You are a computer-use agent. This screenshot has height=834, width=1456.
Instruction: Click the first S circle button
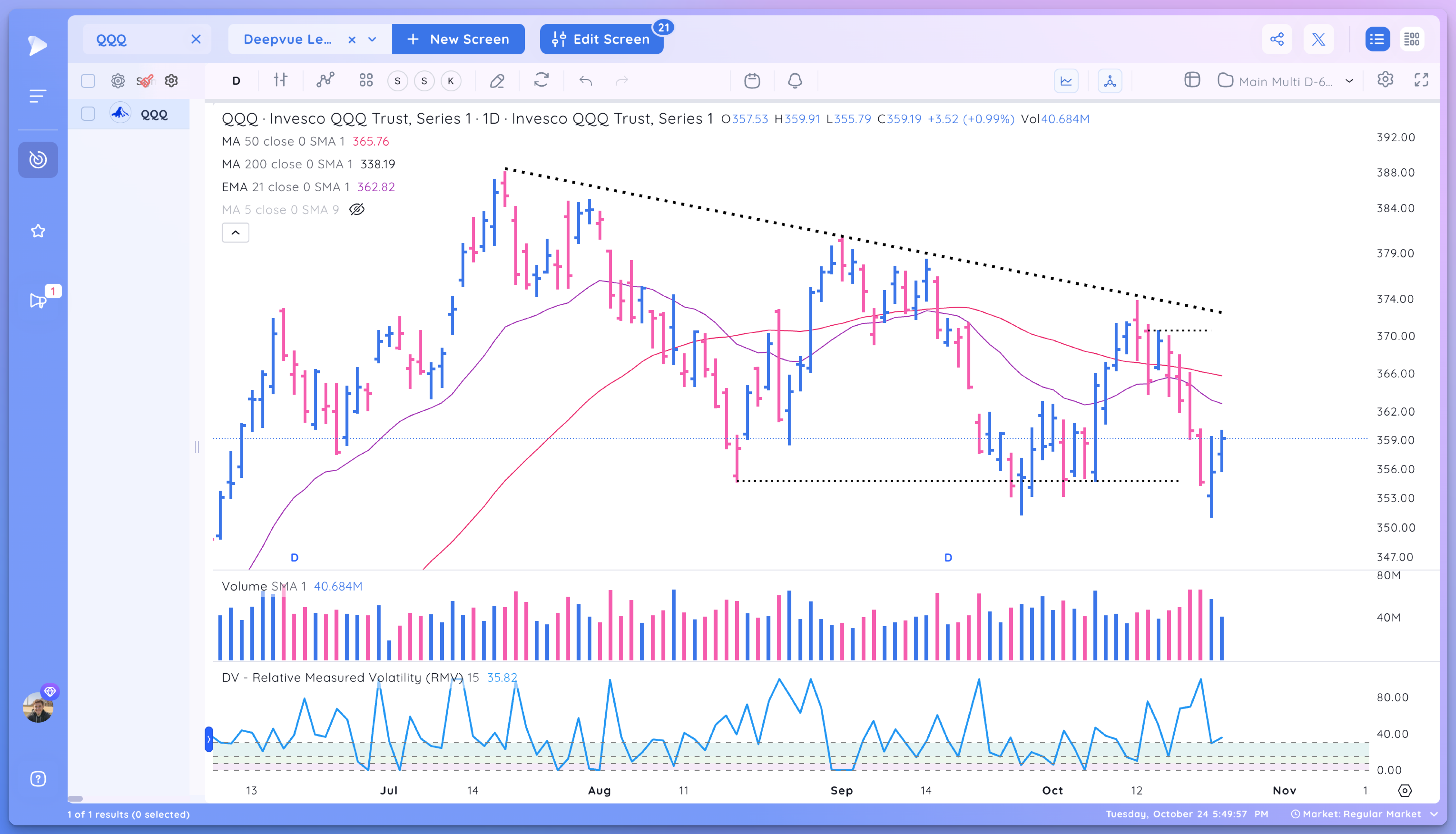pyautogui.click(x=398, y=81)
